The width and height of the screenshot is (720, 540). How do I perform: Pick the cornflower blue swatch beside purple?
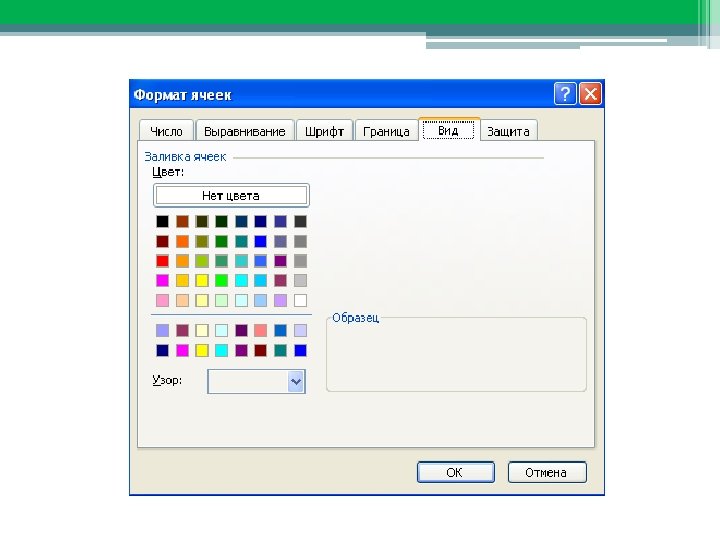260,261
